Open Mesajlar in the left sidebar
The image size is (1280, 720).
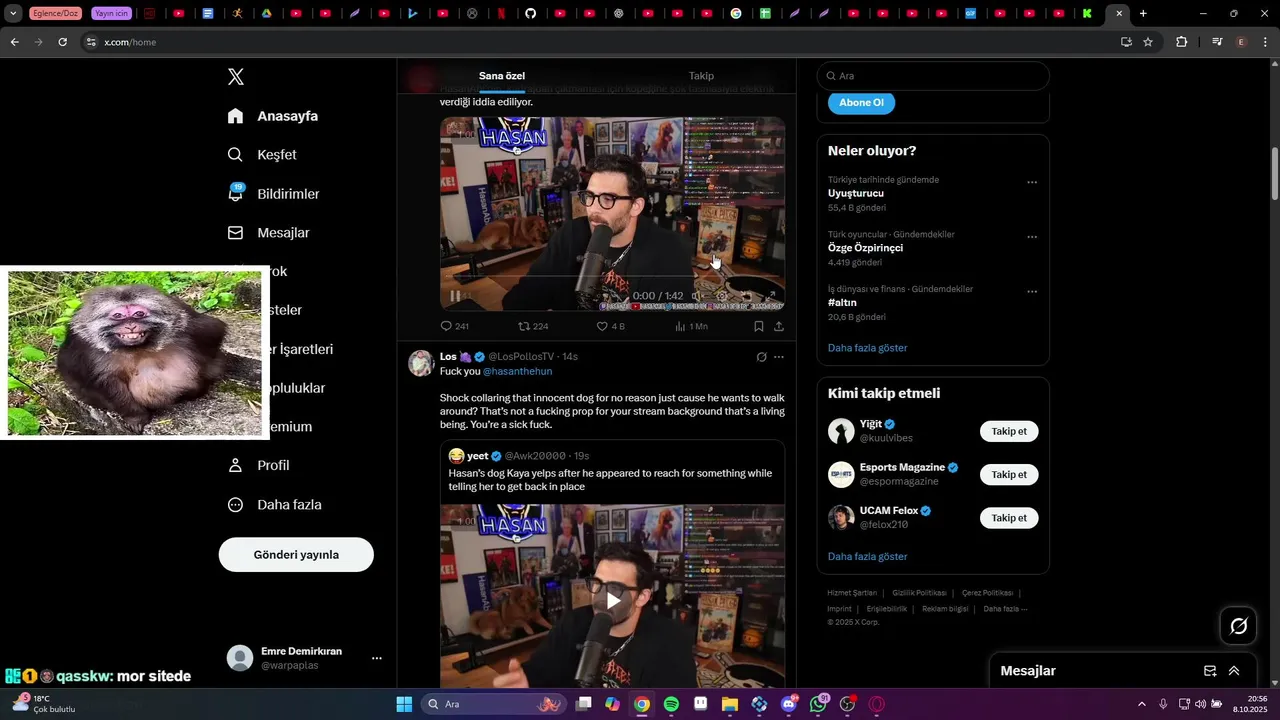pos(268,233)
